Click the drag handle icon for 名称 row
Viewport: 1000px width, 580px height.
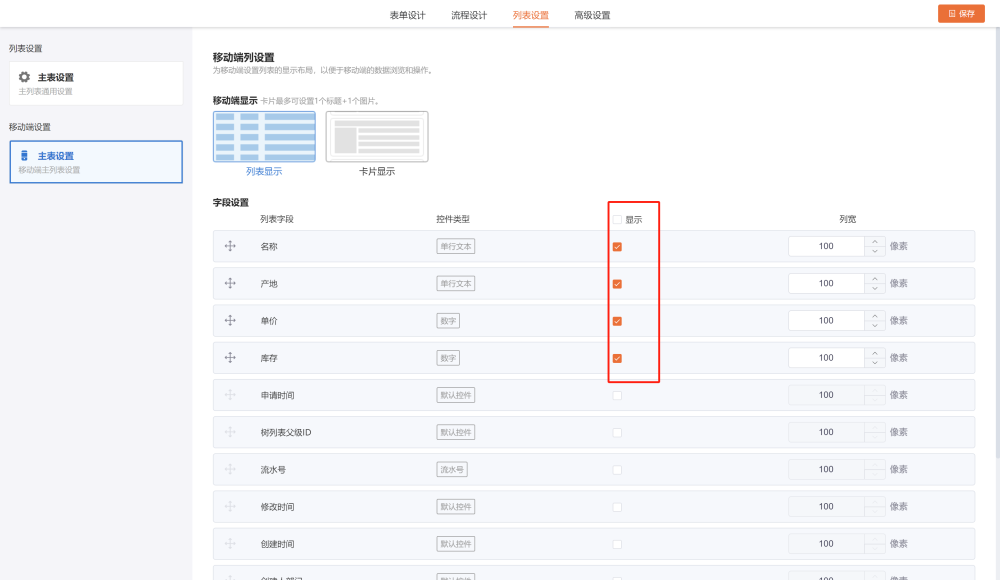[230, 246]
